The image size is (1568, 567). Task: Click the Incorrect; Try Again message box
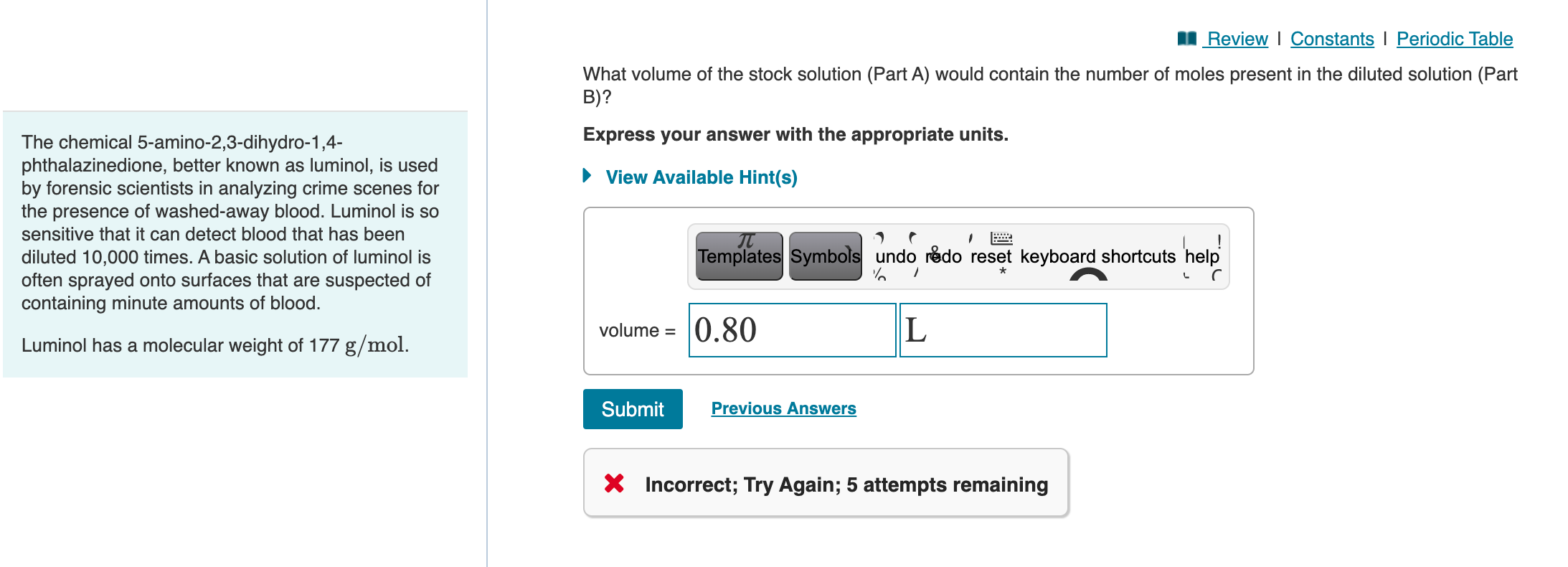825,484
